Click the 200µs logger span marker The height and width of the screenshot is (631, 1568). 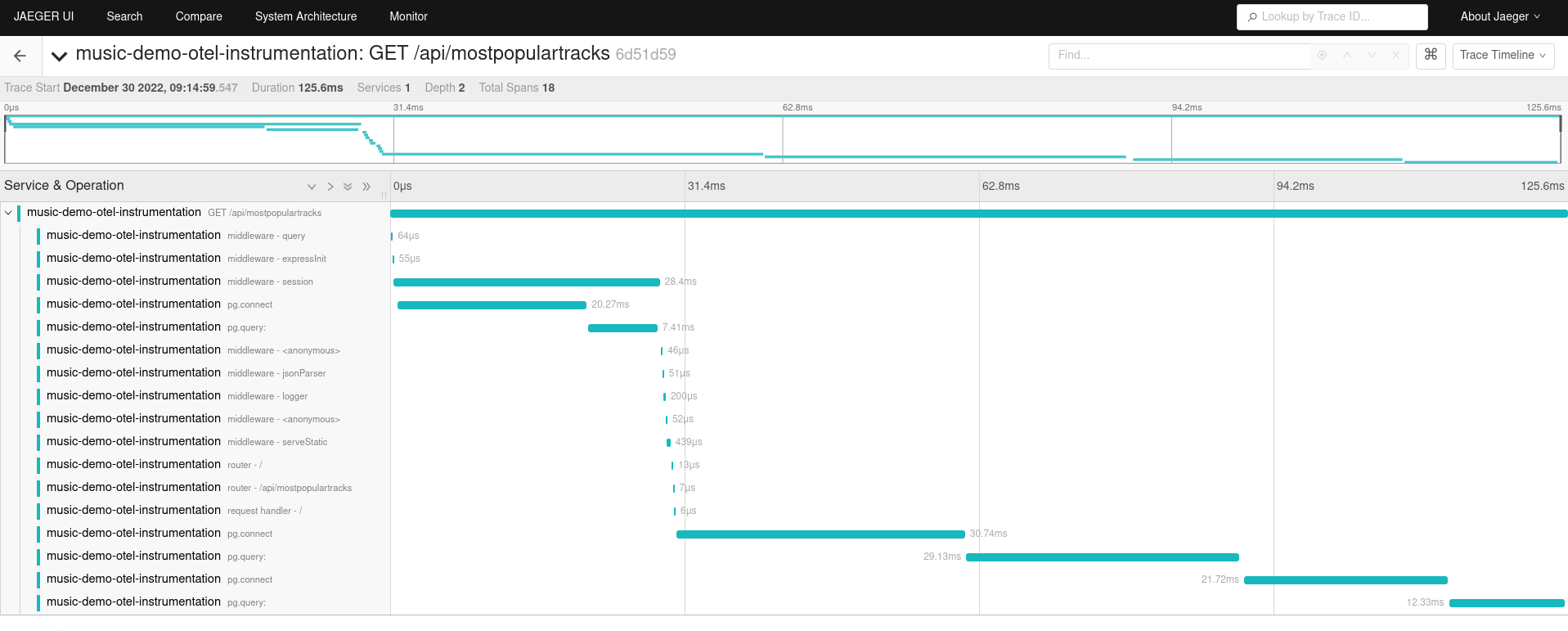tap(664, 397)
